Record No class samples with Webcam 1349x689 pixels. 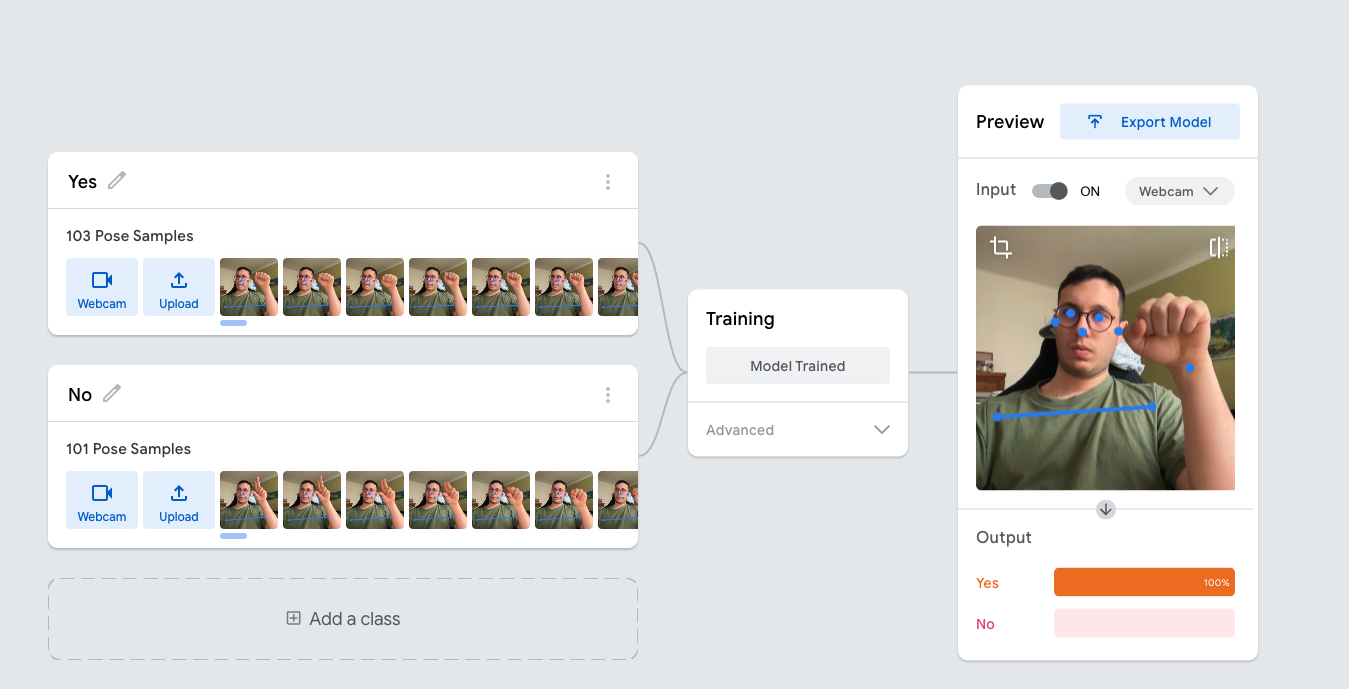tap(102, 500)
